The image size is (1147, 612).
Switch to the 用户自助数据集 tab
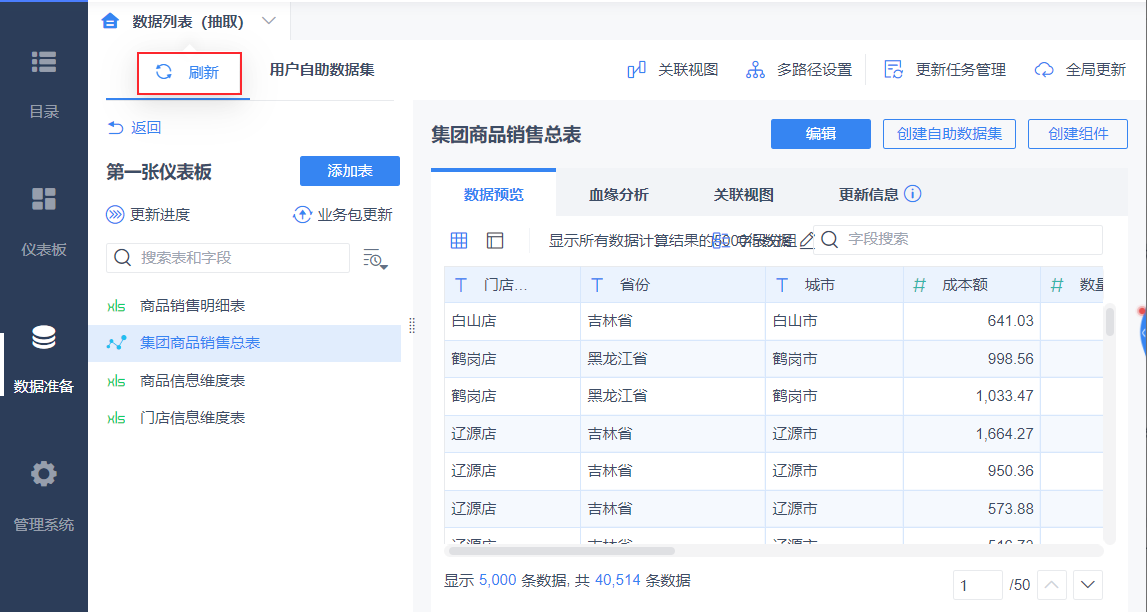coord(322,70)
